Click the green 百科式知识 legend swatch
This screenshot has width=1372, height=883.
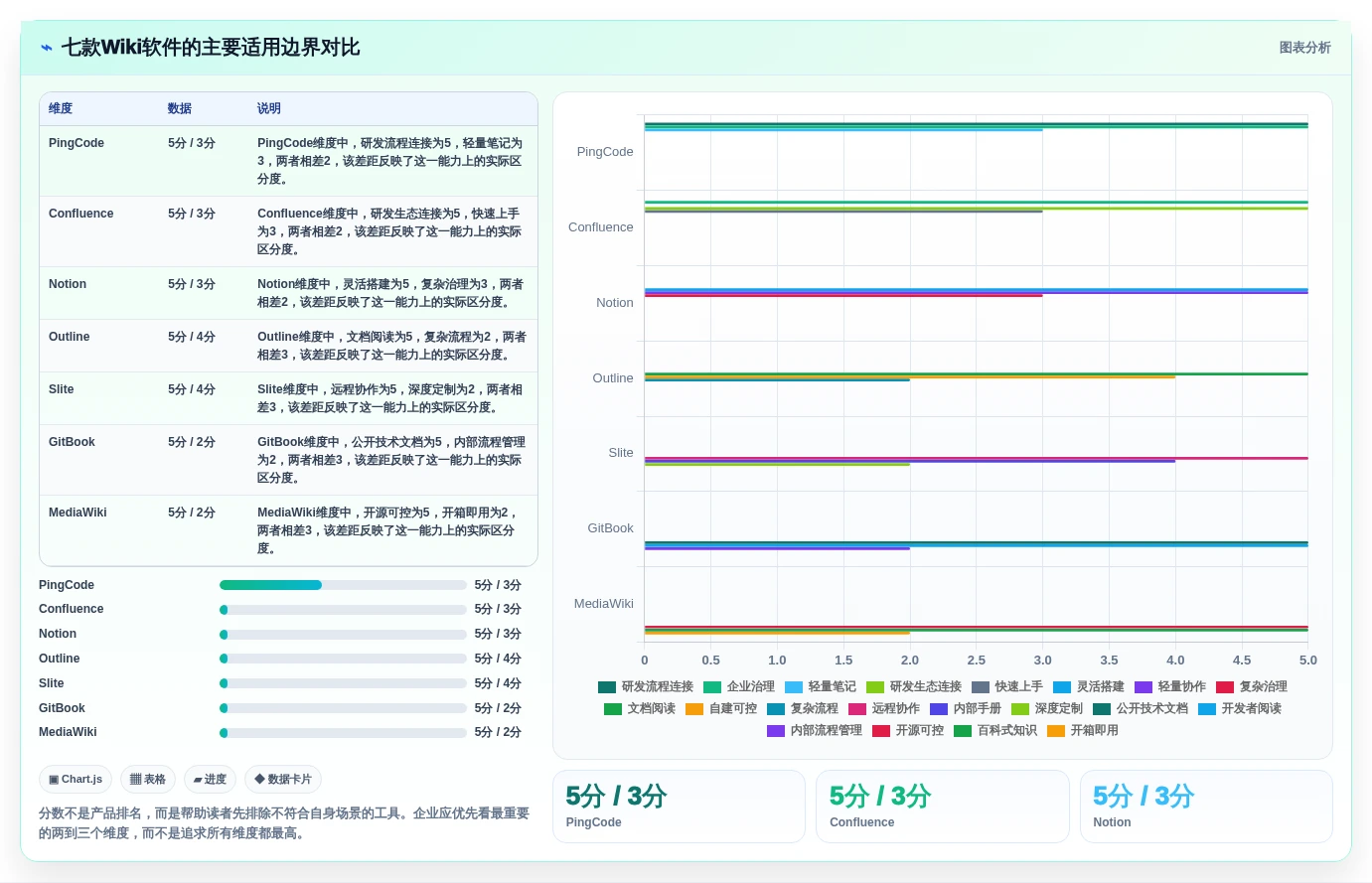pos(963,730)
